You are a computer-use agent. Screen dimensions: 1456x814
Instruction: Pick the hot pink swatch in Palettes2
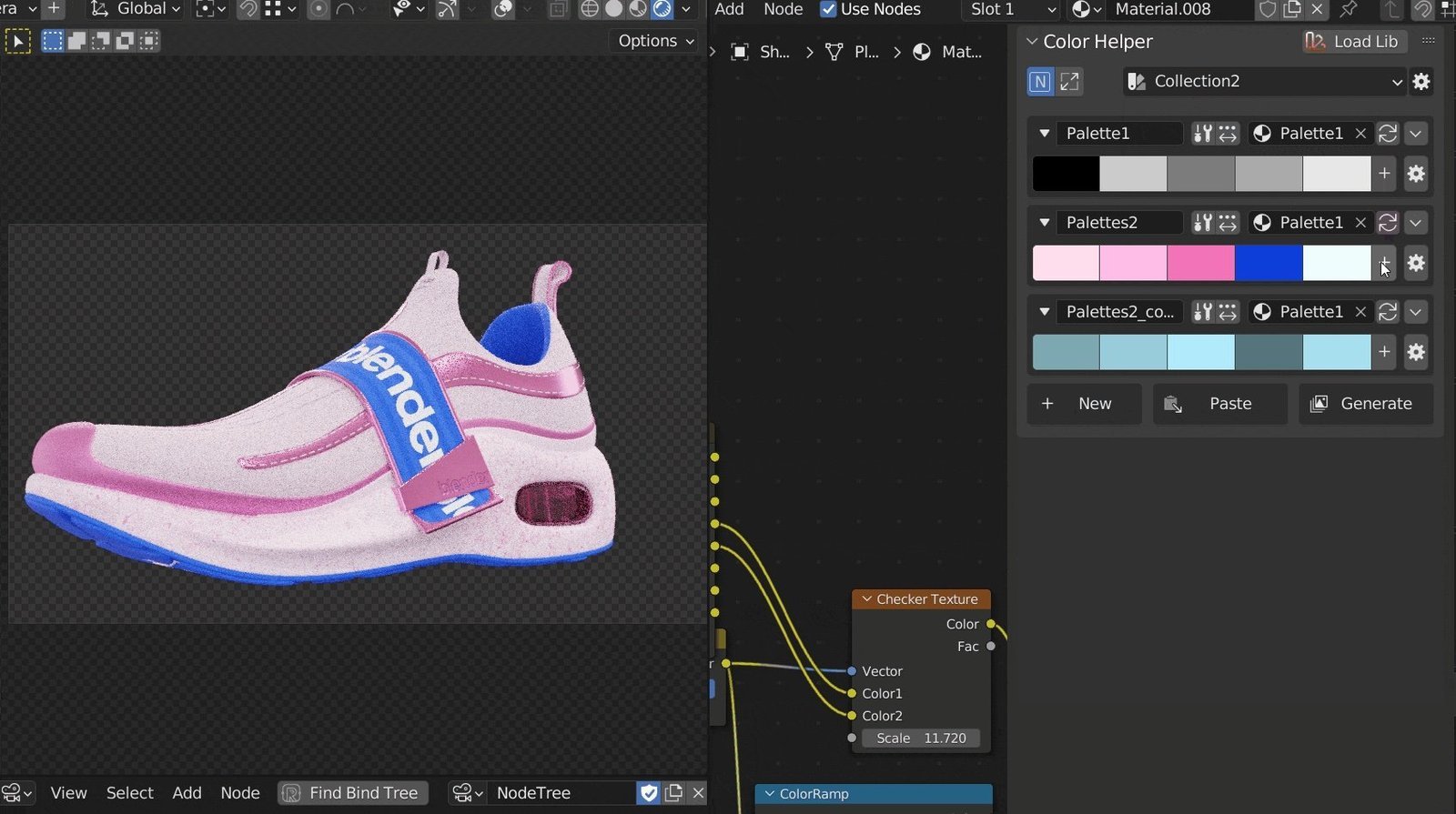1200,263
